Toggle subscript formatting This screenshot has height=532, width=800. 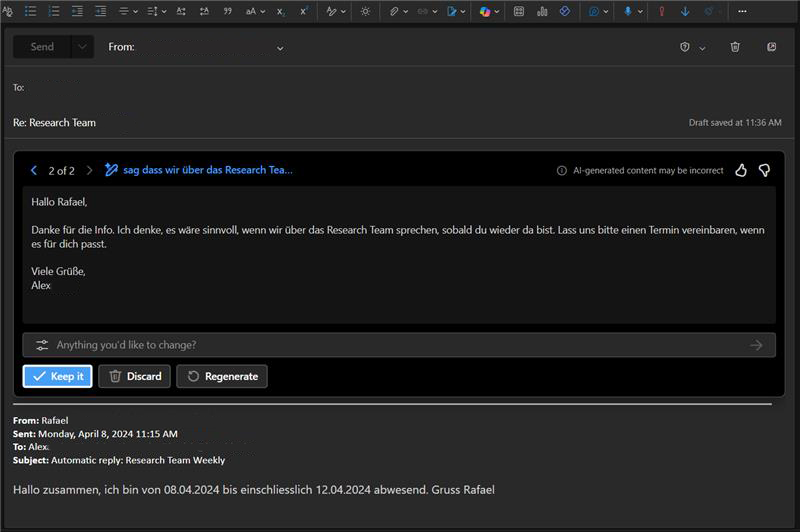click(x=281, y=11)
